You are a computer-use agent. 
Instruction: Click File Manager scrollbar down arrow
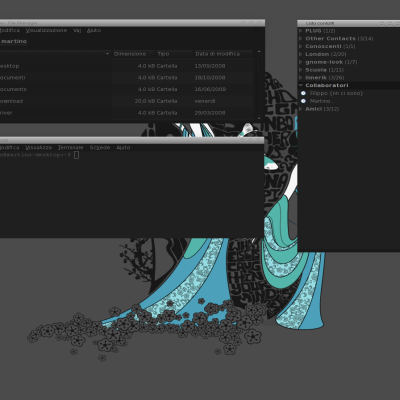tap(259, 118)
